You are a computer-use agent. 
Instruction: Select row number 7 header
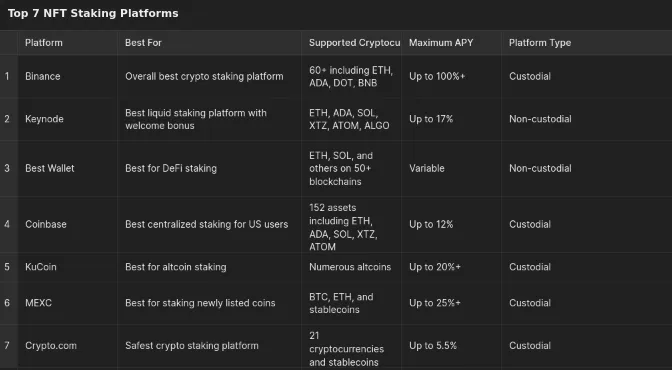[x=9, y=346]
